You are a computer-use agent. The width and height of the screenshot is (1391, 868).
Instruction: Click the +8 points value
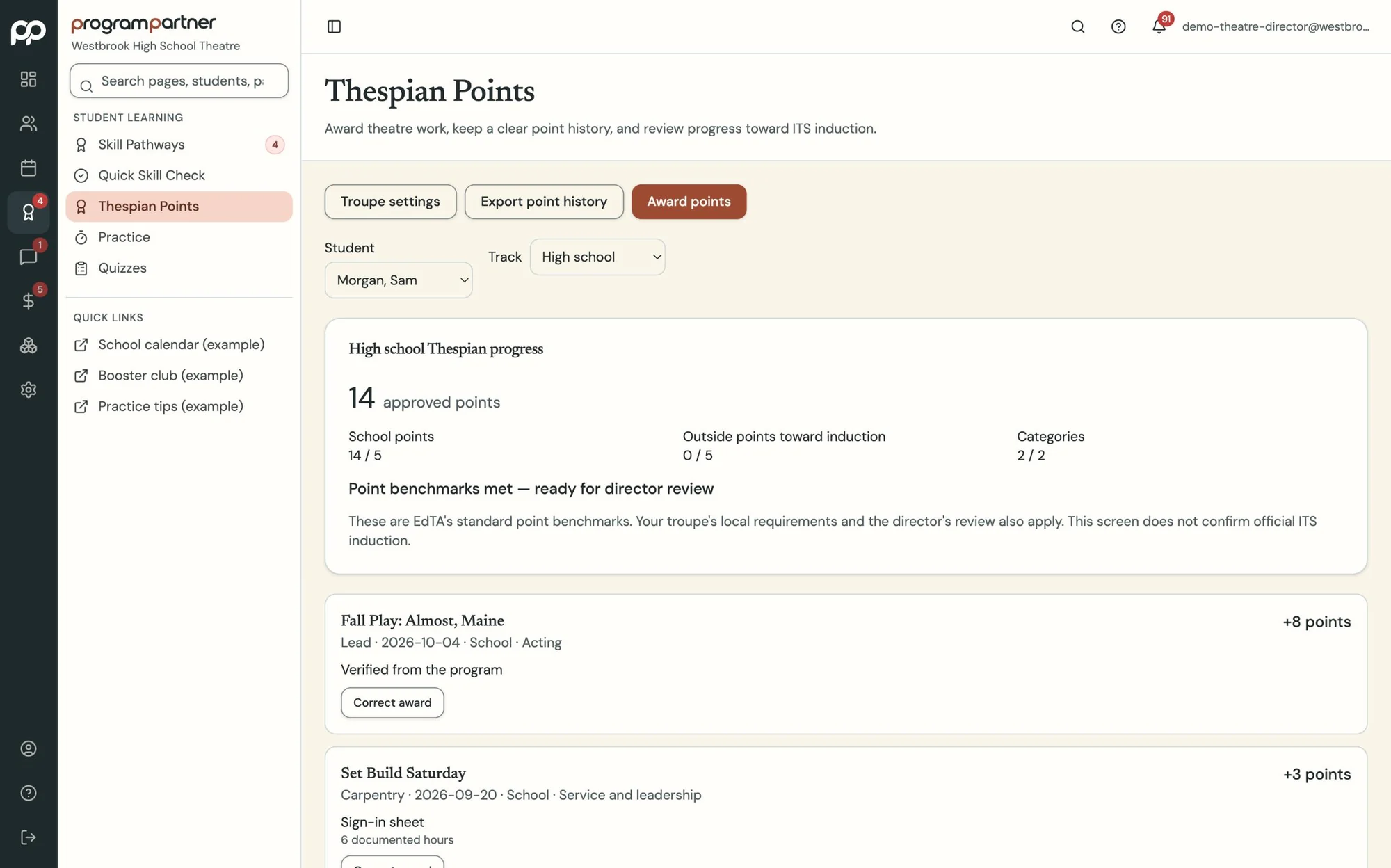1316,622
